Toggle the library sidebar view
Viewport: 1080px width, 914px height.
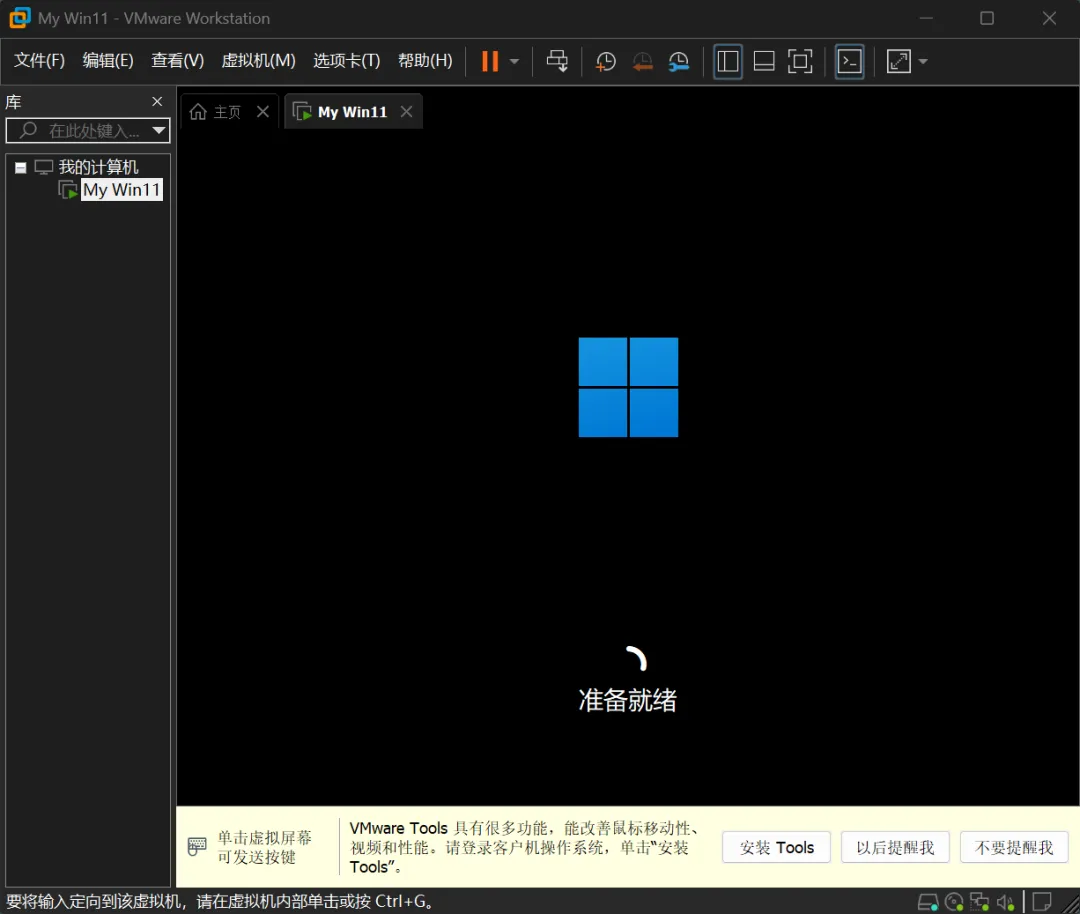pos(728,61)
